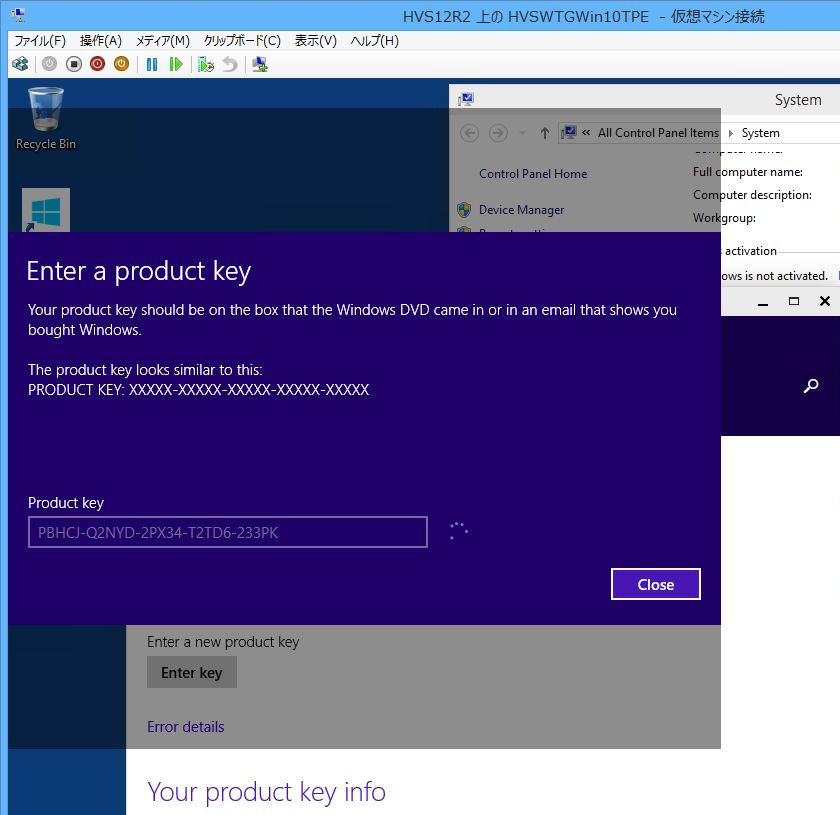This screenshot has width=840, height=815.
Task: Minimize the PC settings window
Action: coord(763,302)
